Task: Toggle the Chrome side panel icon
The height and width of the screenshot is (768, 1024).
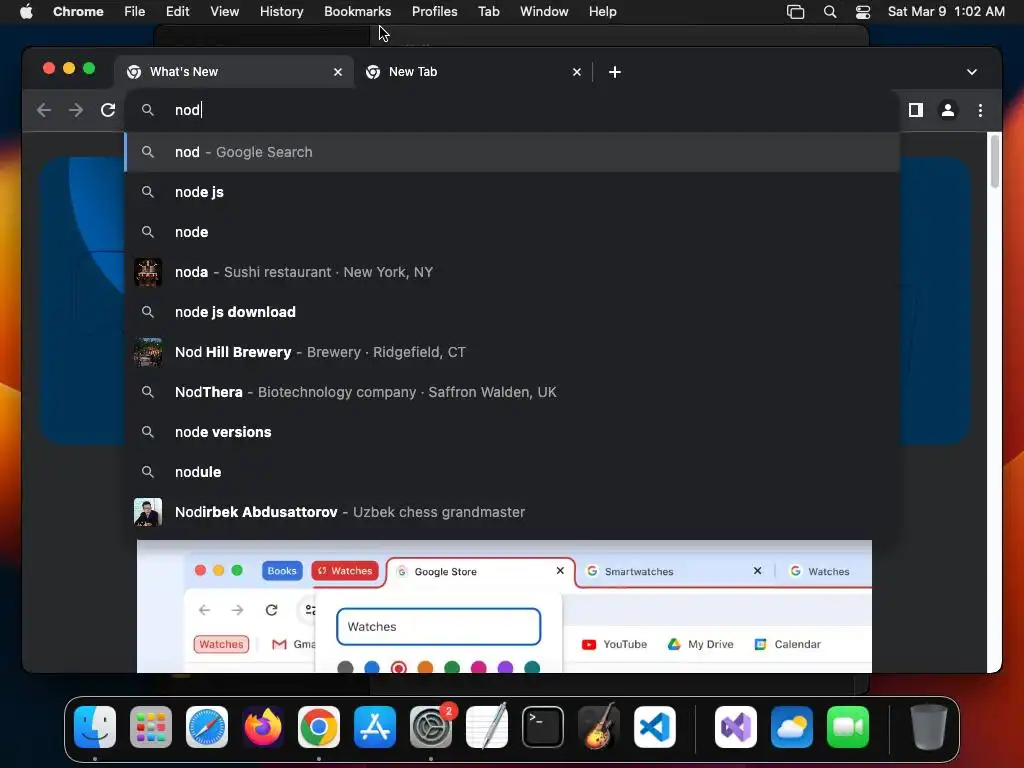Action: pos(916,110)
